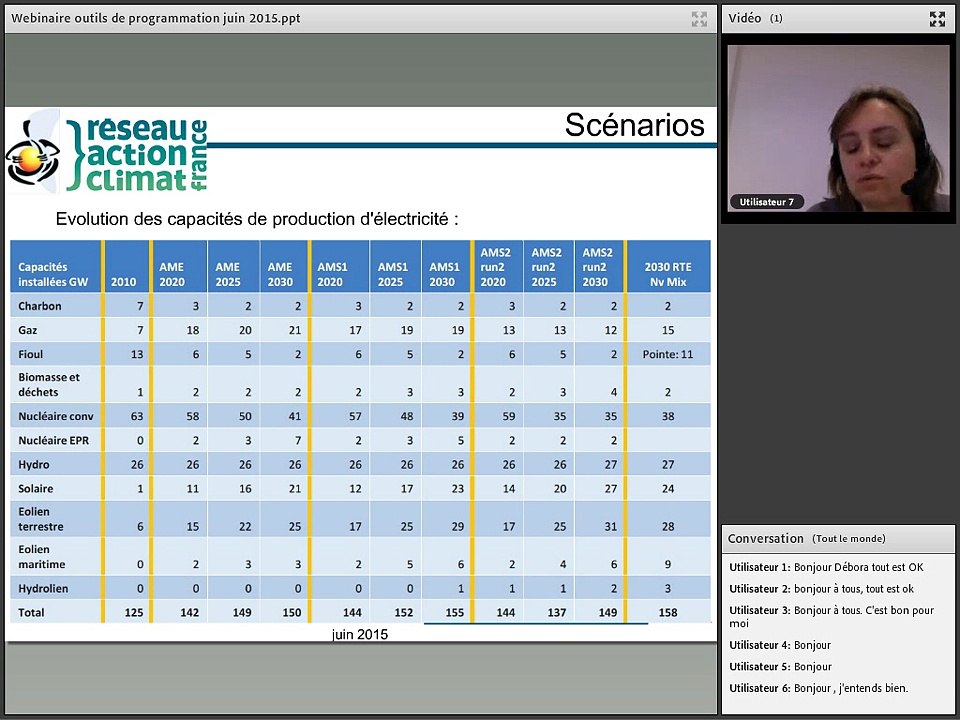Click the 'Hydro' row label

point(34,465)
